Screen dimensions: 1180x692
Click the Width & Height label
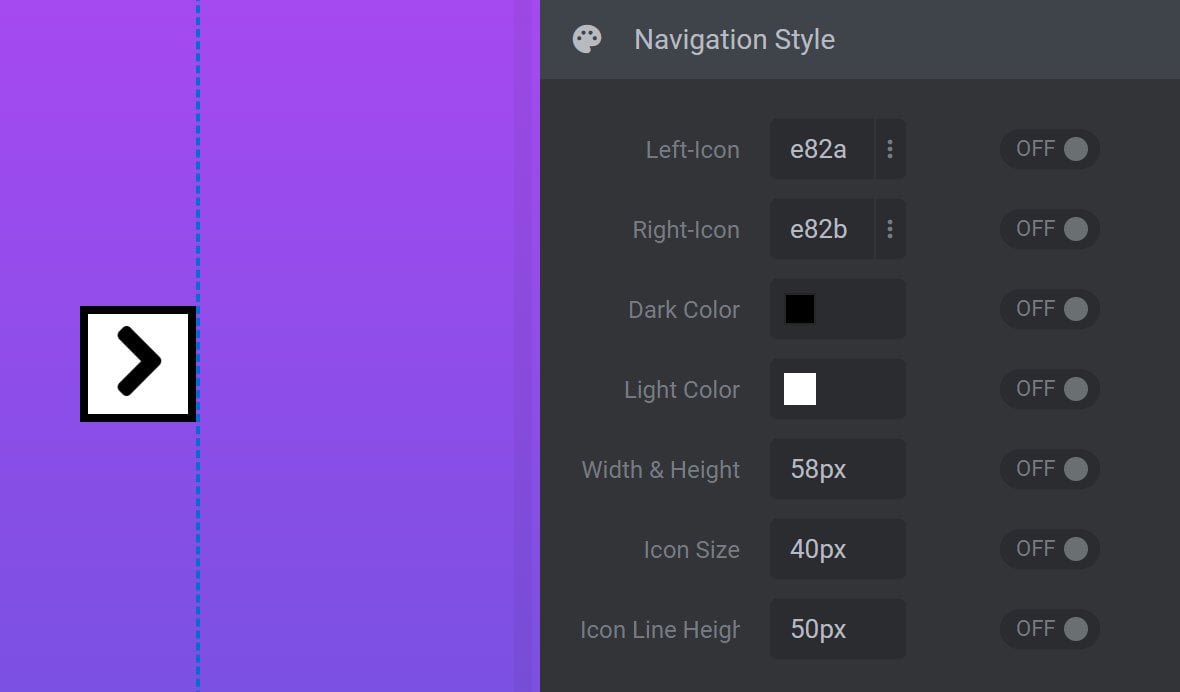pyautogui.click(x=661, y=469)
